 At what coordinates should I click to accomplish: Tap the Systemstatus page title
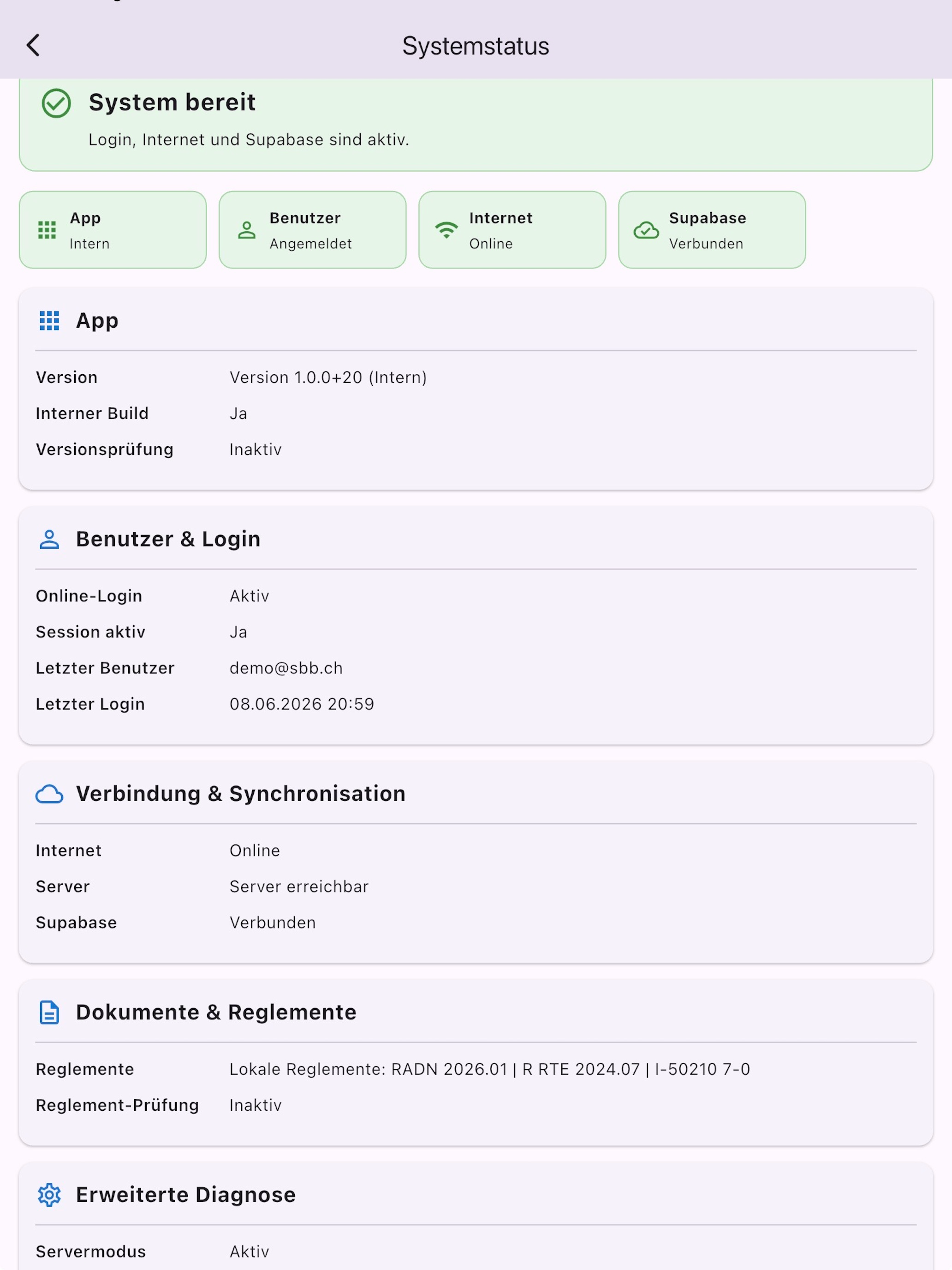pos(476,46)
